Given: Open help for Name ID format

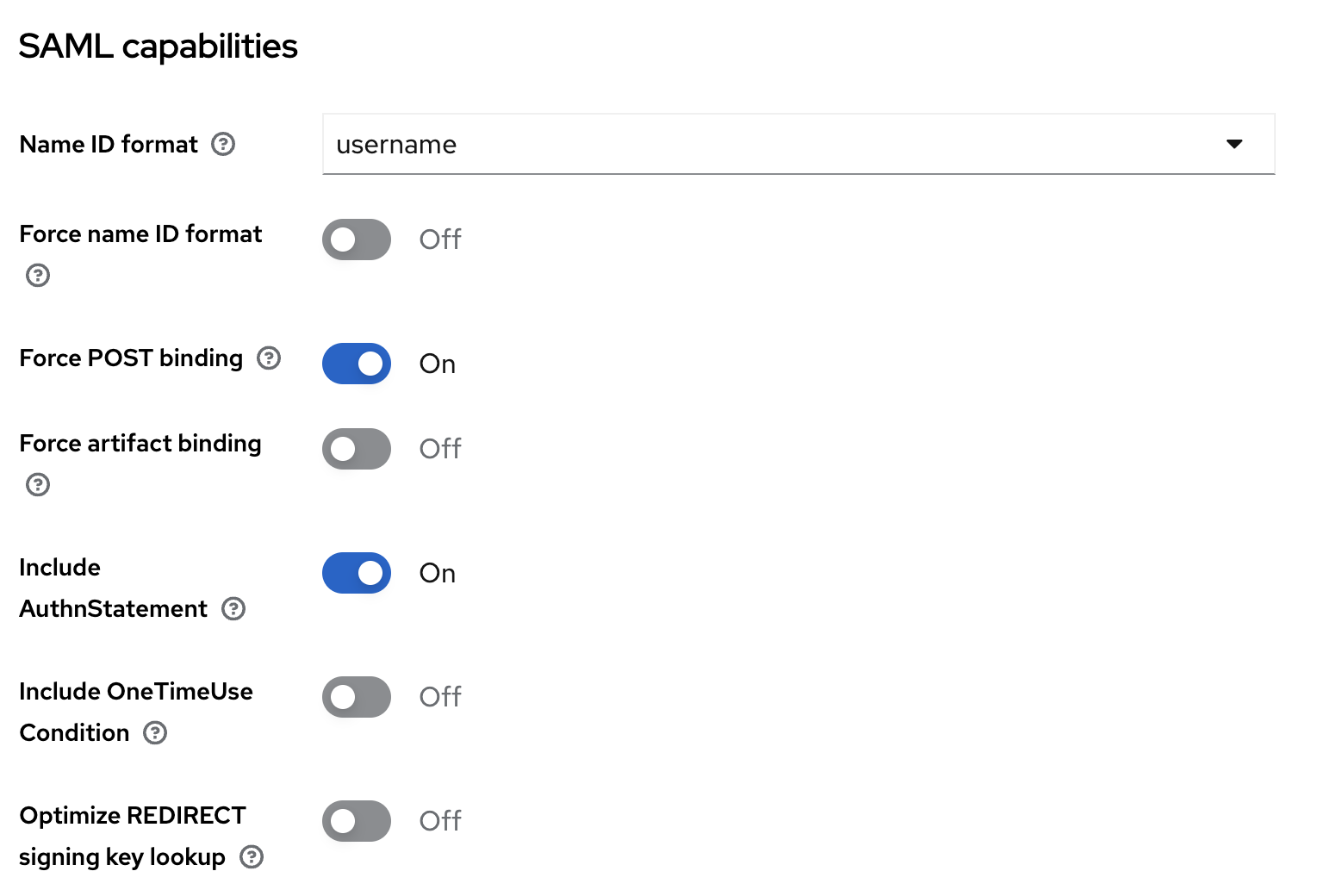Looking at the screenshot, I should click(x=223, y=144).
